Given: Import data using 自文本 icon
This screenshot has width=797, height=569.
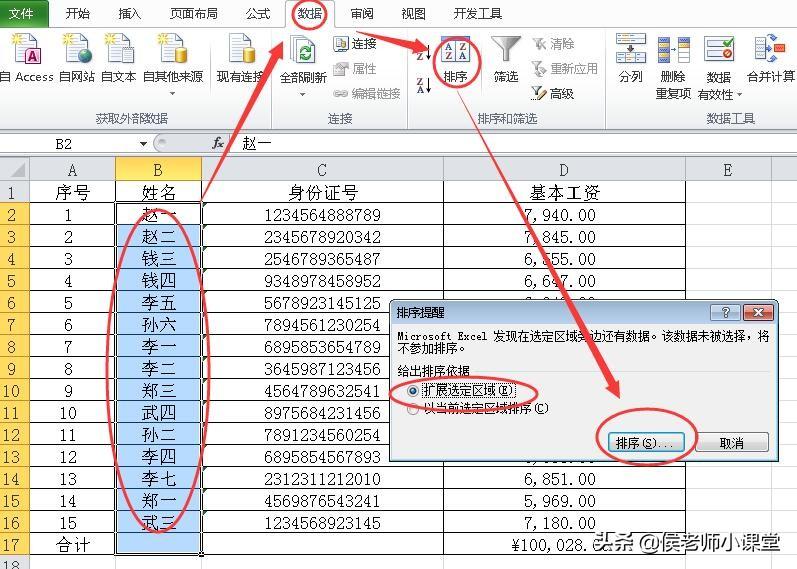Looking at the screenshot, I should (119, 57).
